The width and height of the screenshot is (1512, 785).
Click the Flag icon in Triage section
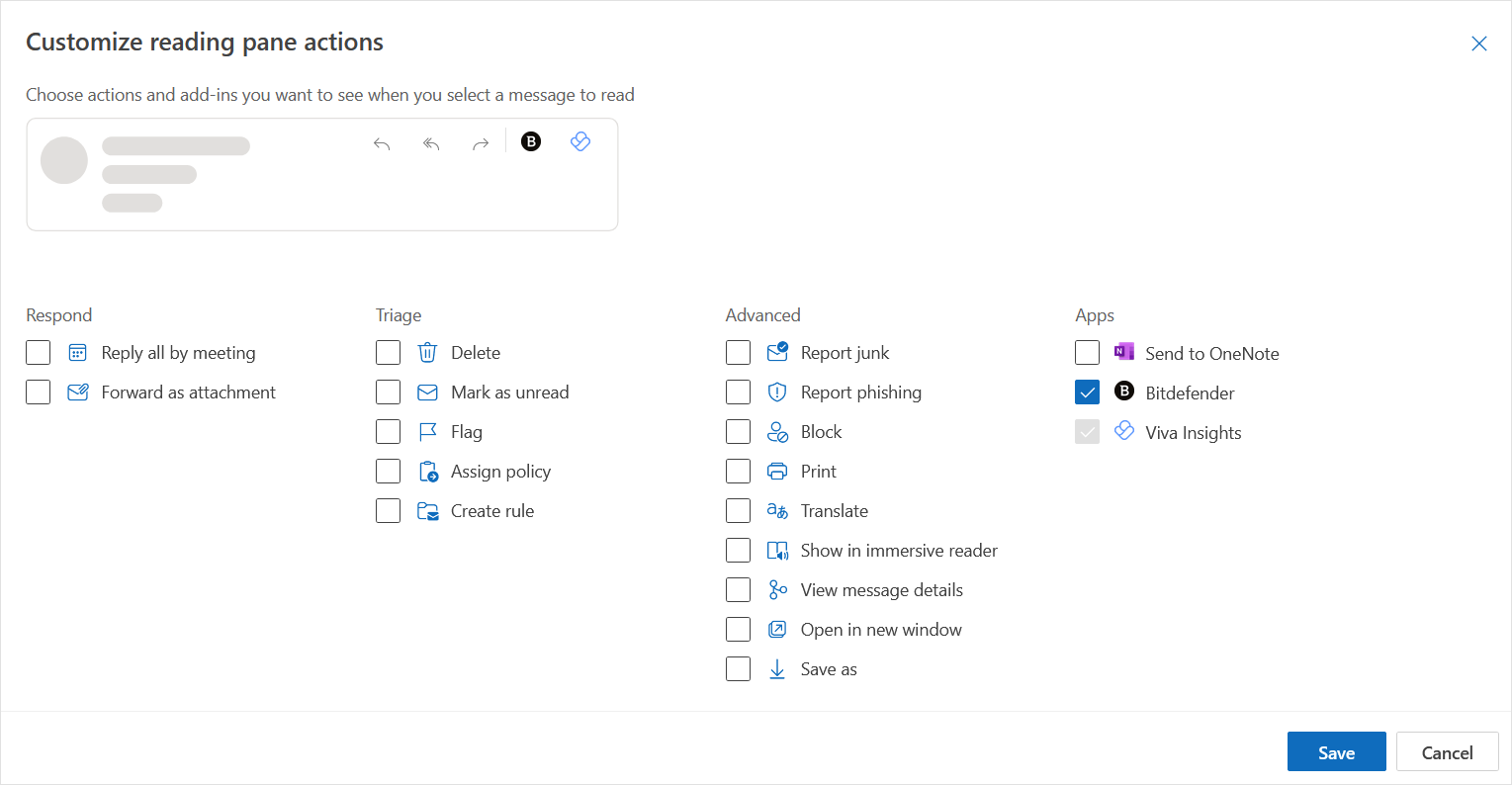[x=427, y=431]
